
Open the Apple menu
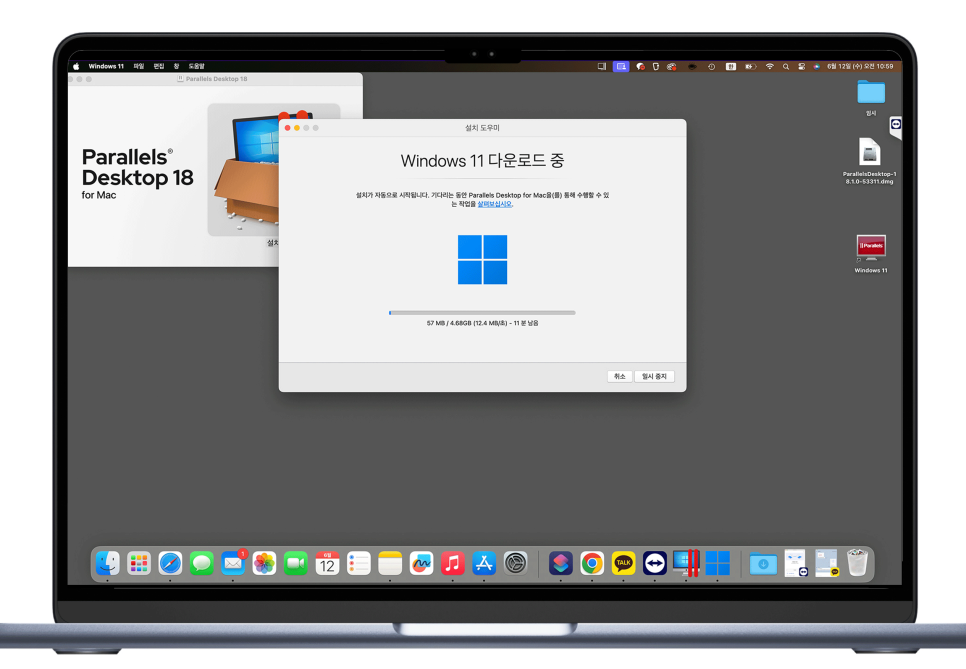76,67
